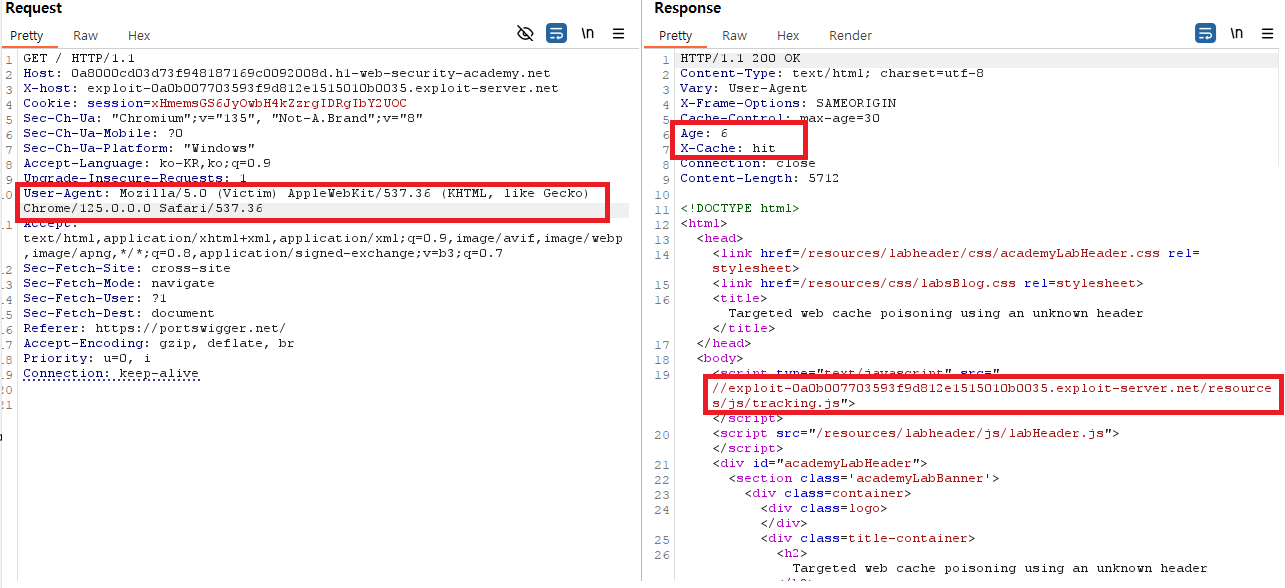Click the Sec-Fetch-Mode: navigate line
This screenshot has height=588, width=1285.
119,283
